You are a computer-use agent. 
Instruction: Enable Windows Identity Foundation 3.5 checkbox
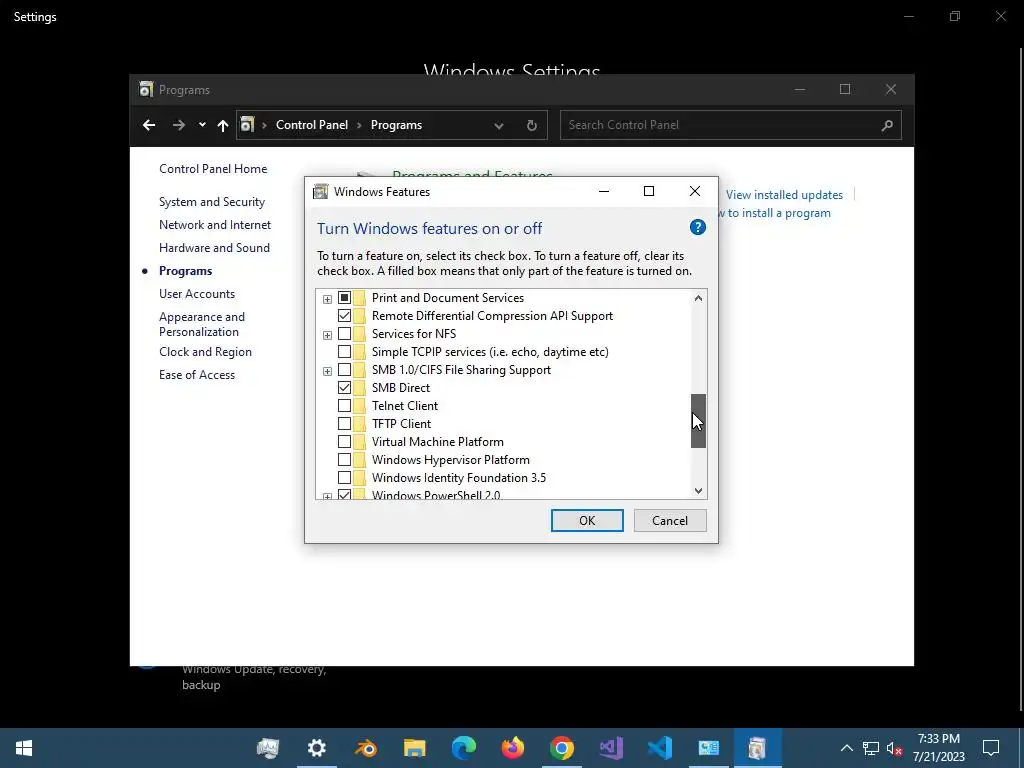344,477
